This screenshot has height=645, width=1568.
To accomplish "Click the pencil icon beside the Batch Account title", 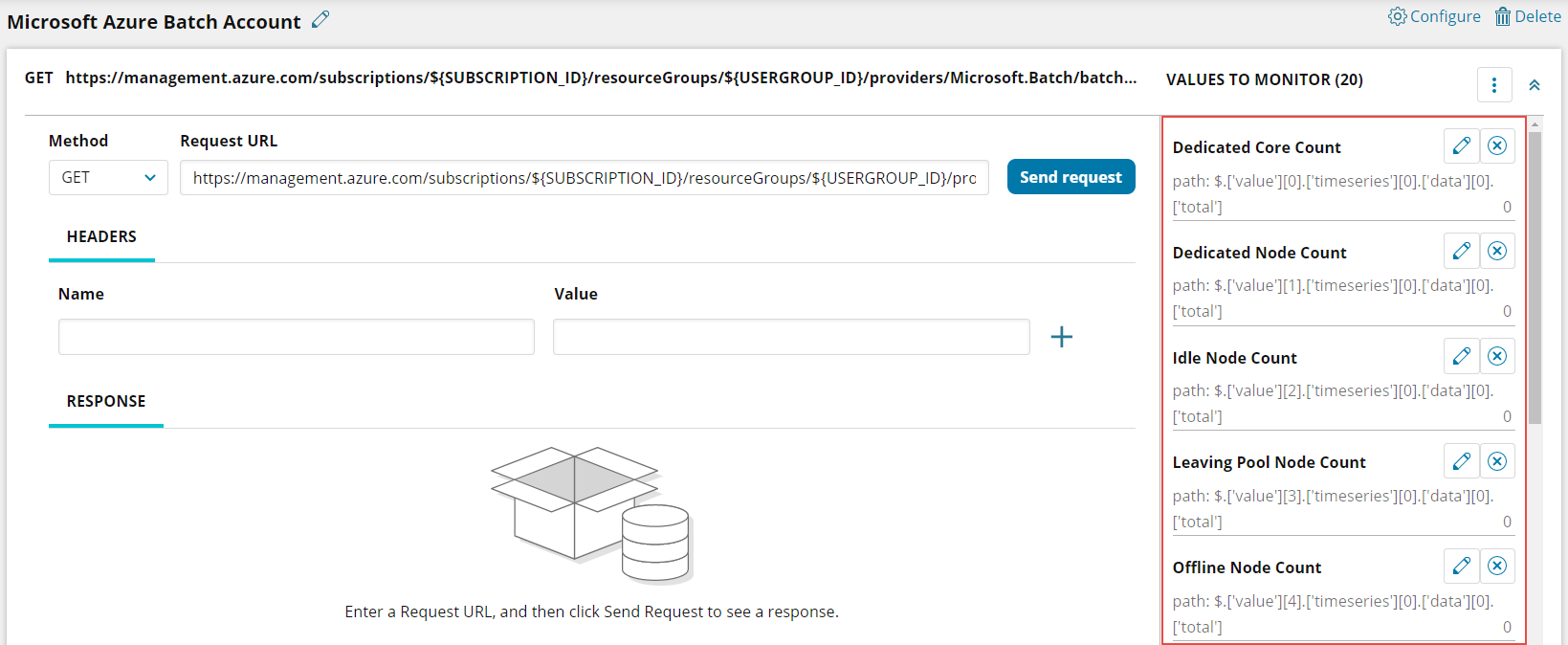I will tap(320, 19).
